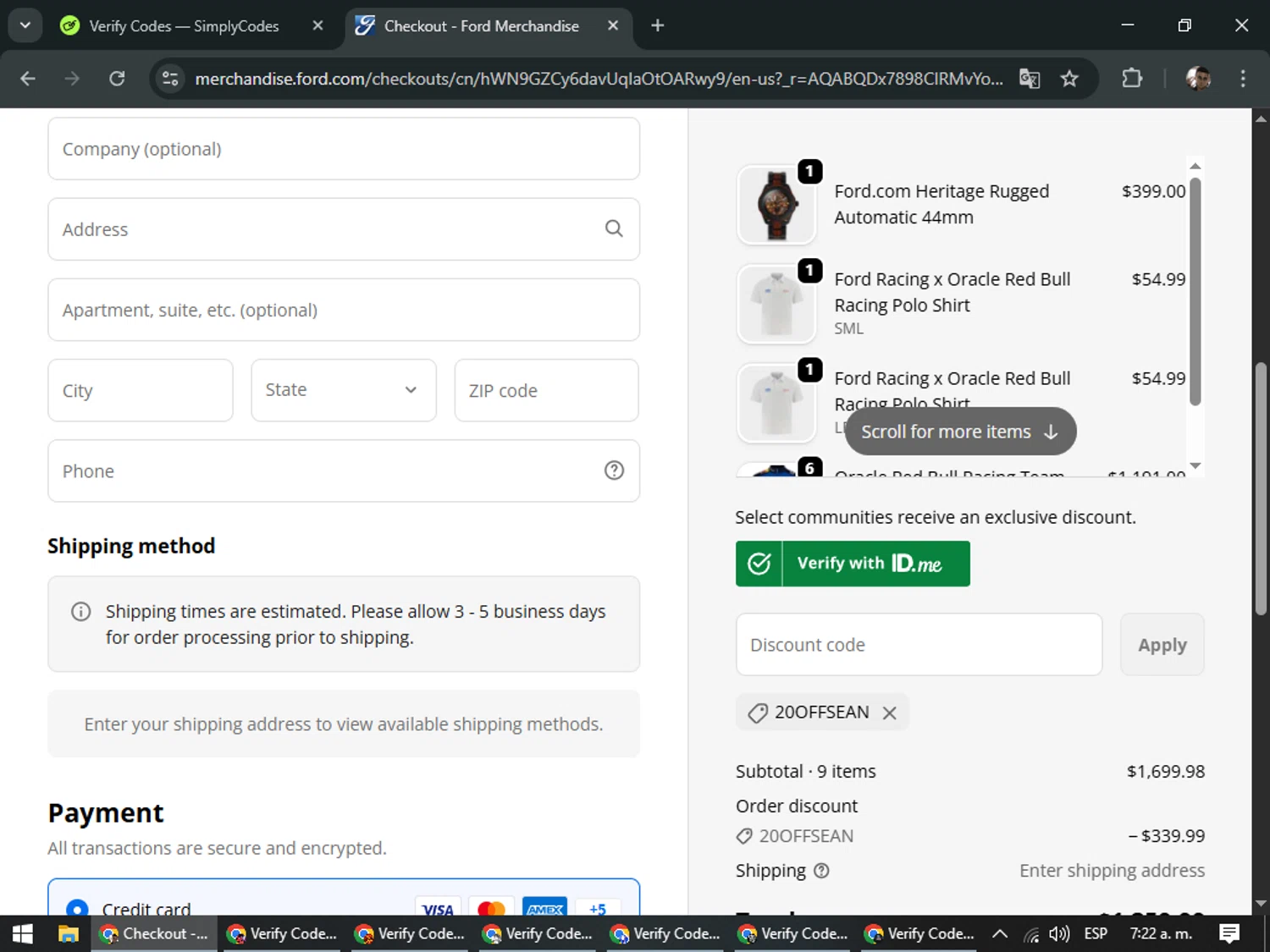
Task: Click the Company (optional) field
Action: tap(344, 149)
